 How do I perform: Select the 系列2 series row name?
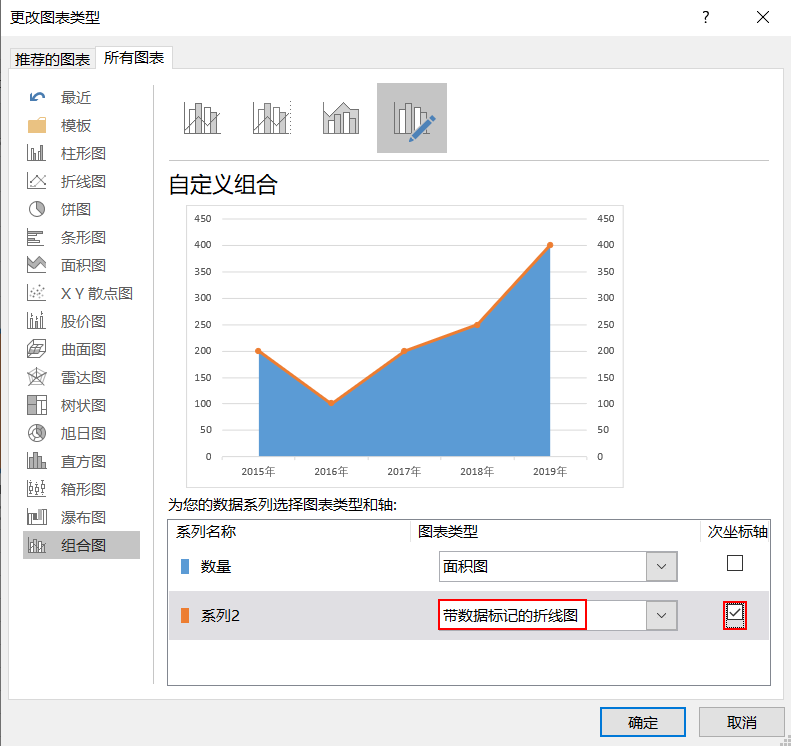220,615
